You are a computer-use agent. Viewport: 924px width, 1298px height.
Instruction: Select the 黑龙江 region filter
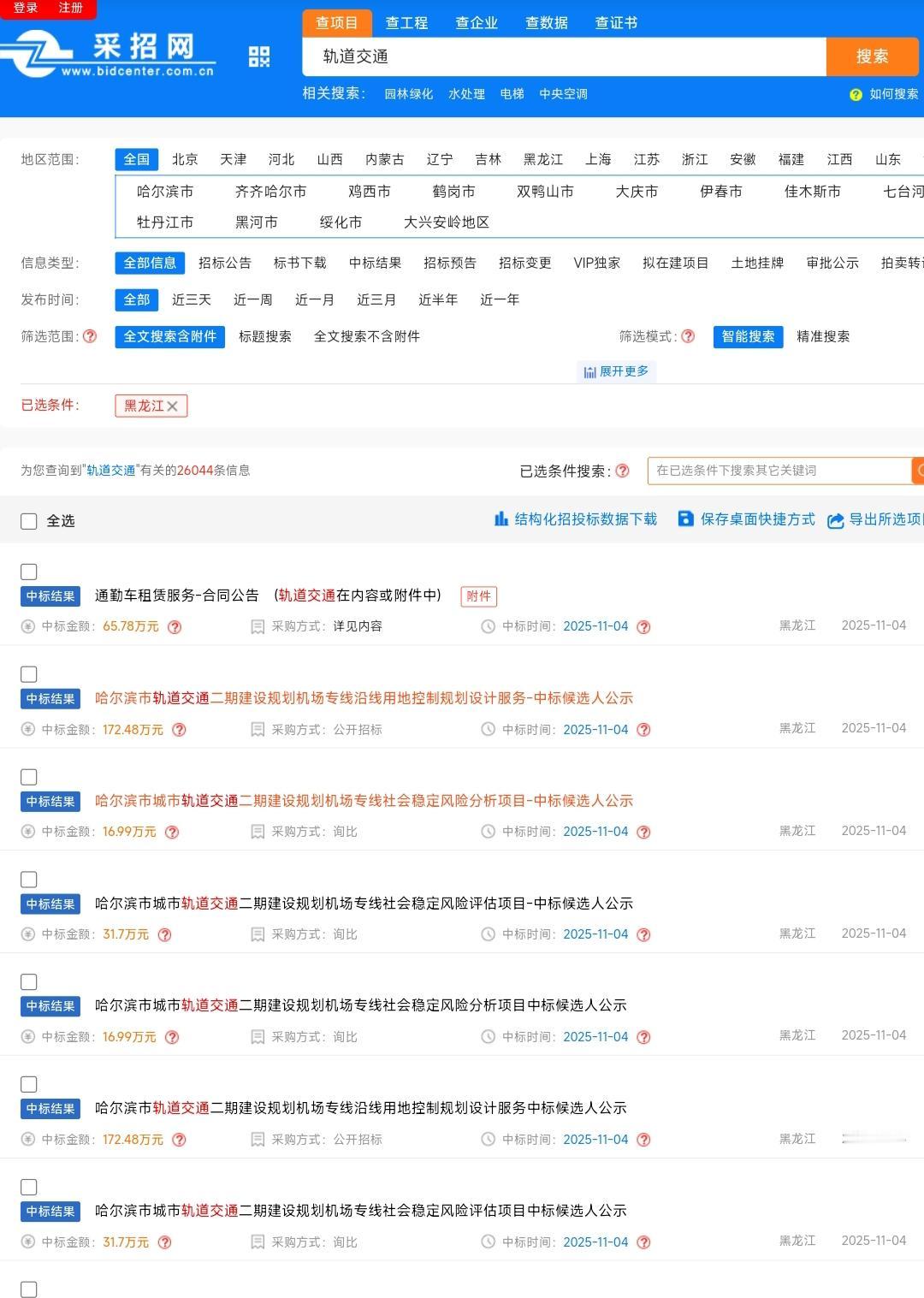tap(543, 160)
